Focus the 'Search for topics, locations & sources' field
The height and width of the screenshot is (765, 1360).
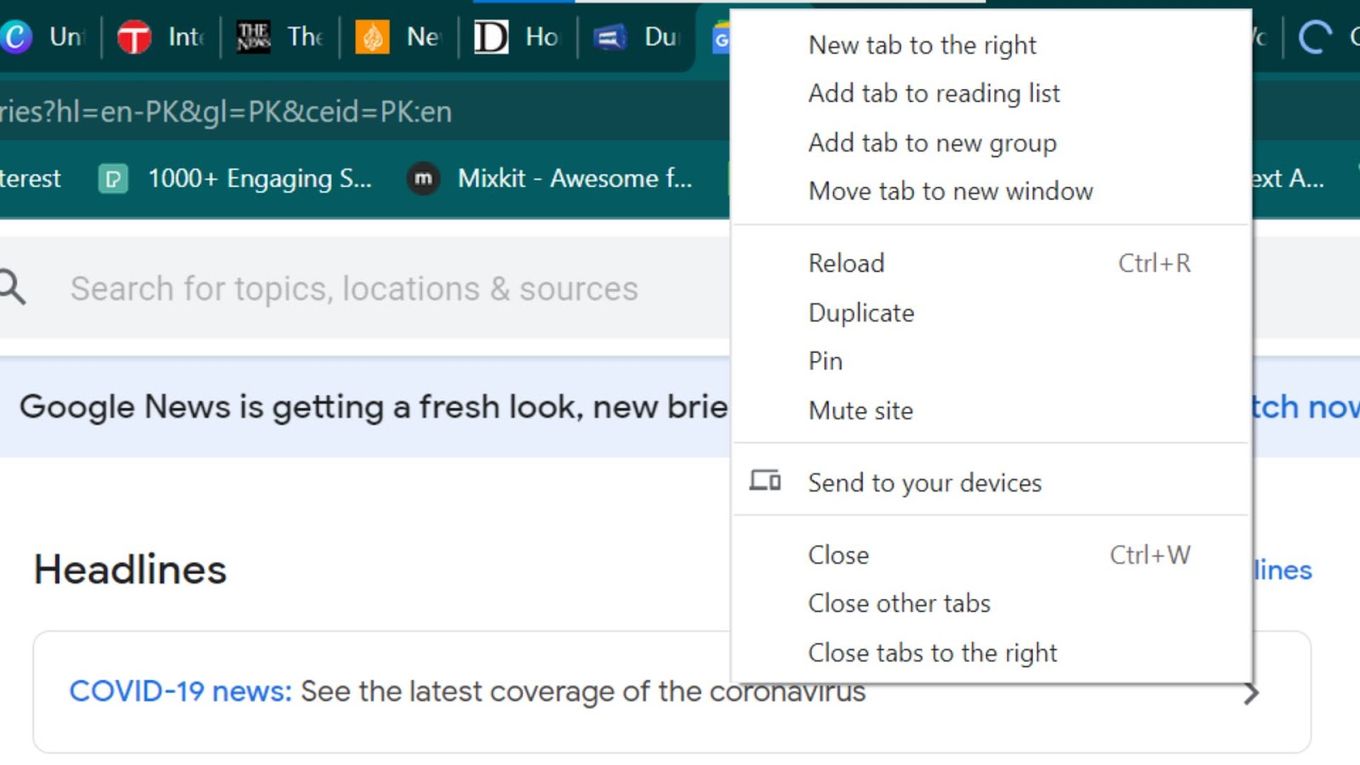pyautogui.click(x=354, y=289)
